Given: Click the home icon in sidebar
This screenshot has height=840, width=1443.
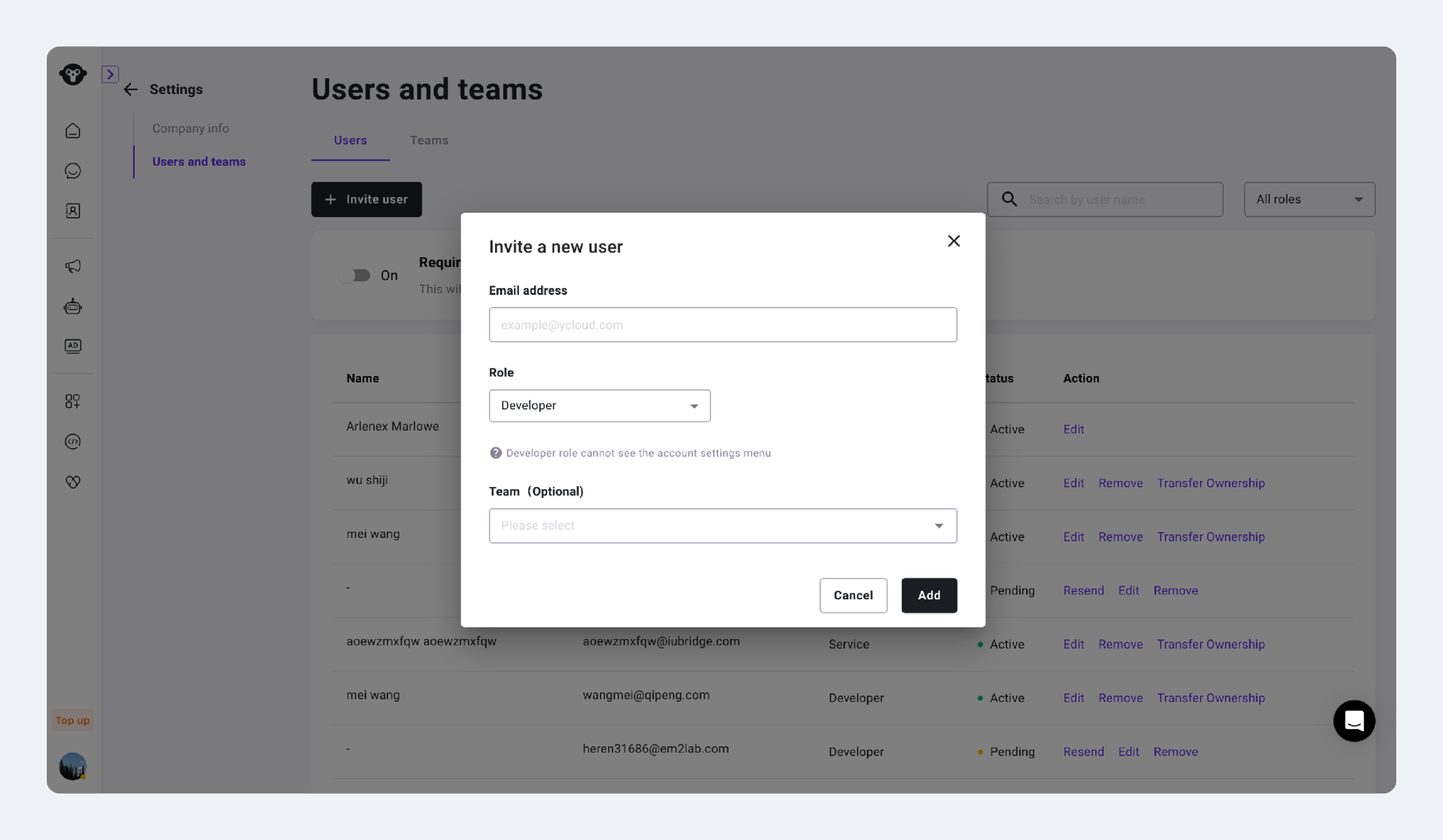Looking at the screenshot, I should (73, 130).
